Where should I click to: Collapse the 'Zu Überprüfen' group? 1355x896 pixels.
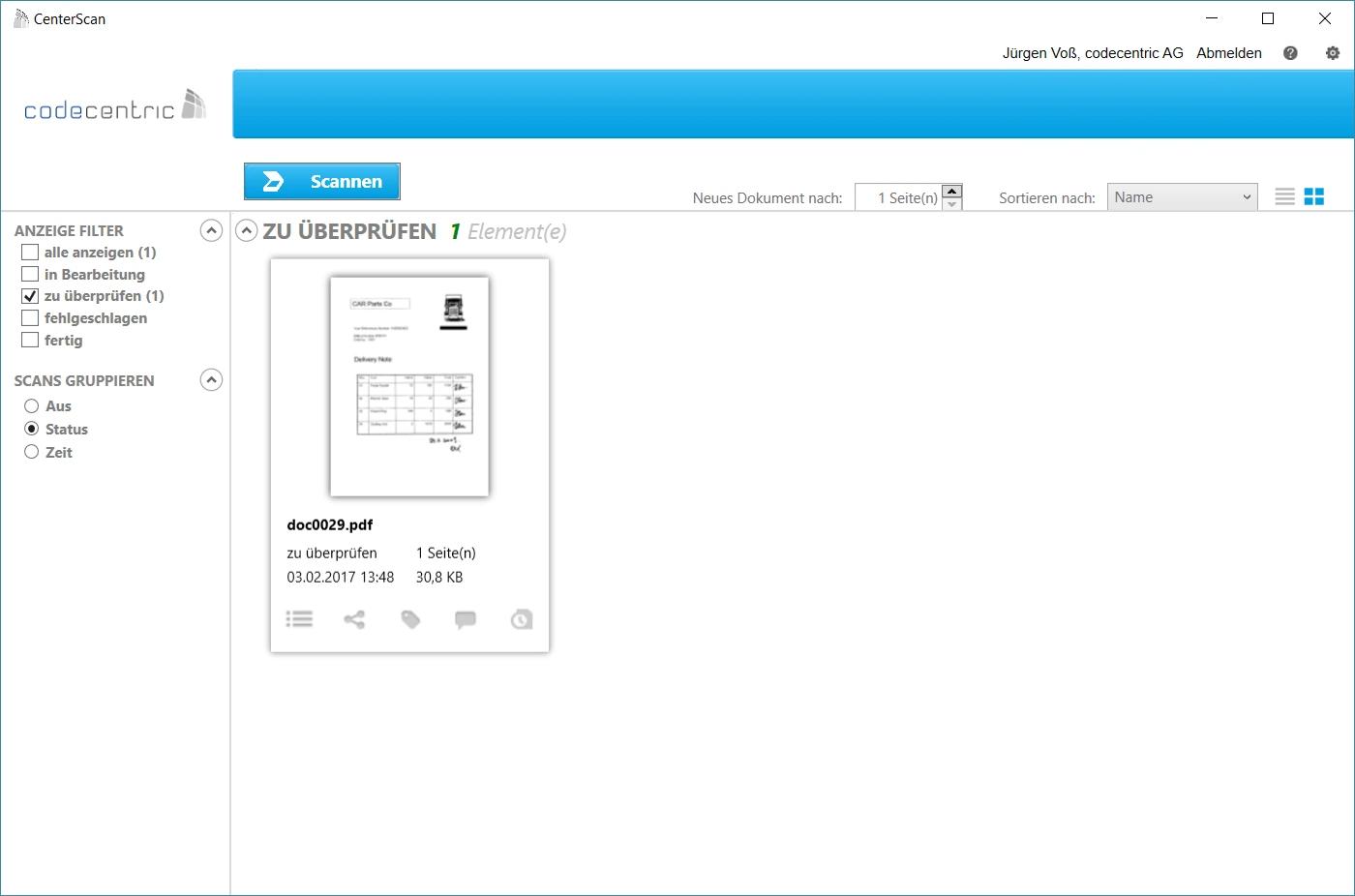(x=247, y=231)
